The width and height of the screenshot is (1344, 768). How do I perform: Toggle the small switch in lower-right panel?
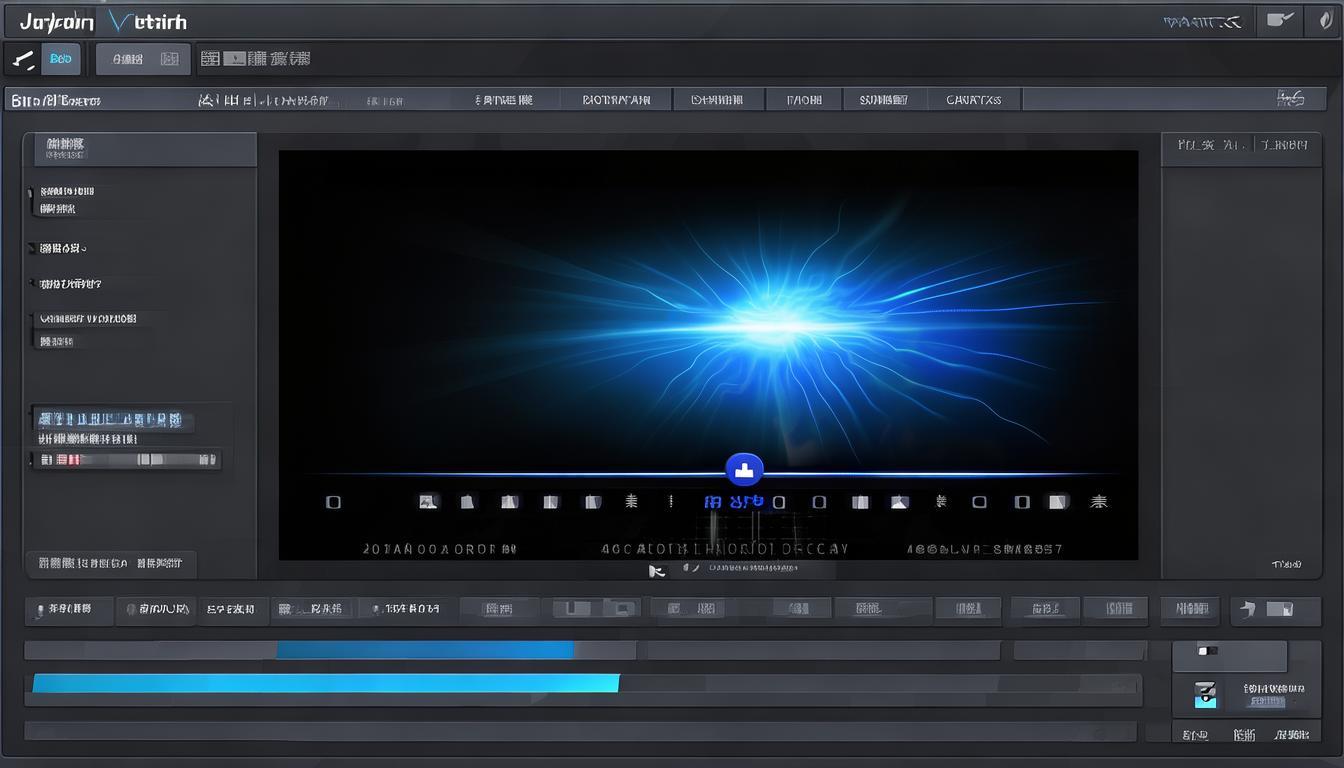point(1208,651)
